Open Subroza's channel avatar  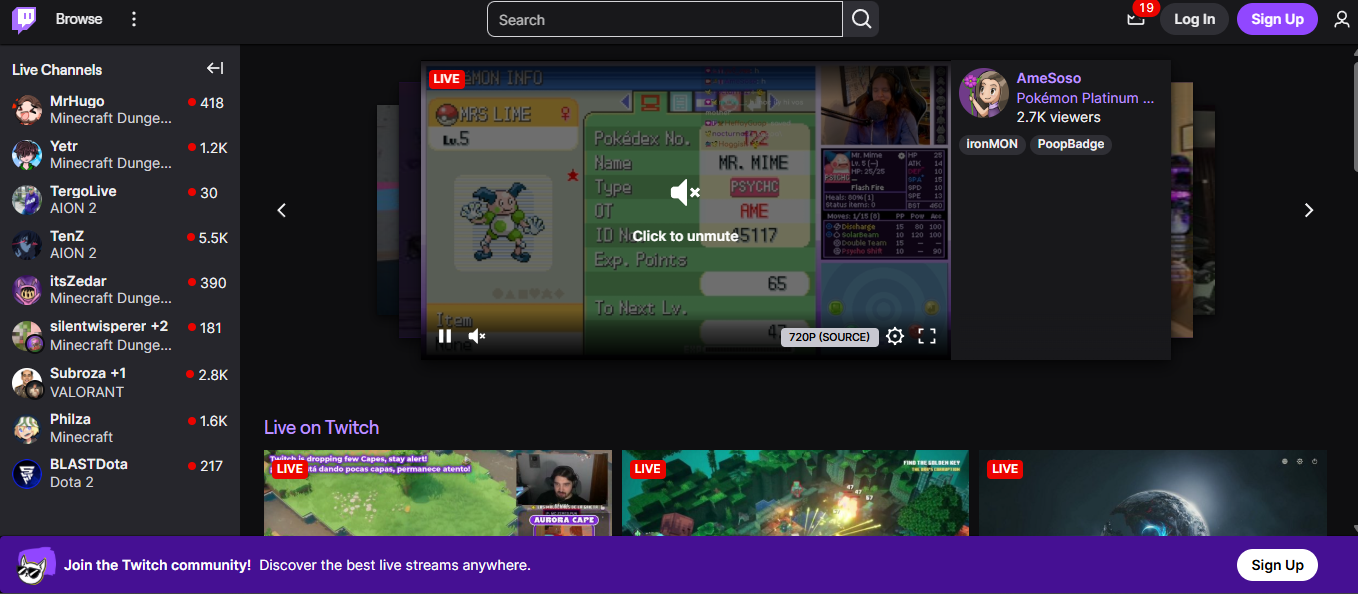coord(27,382)
